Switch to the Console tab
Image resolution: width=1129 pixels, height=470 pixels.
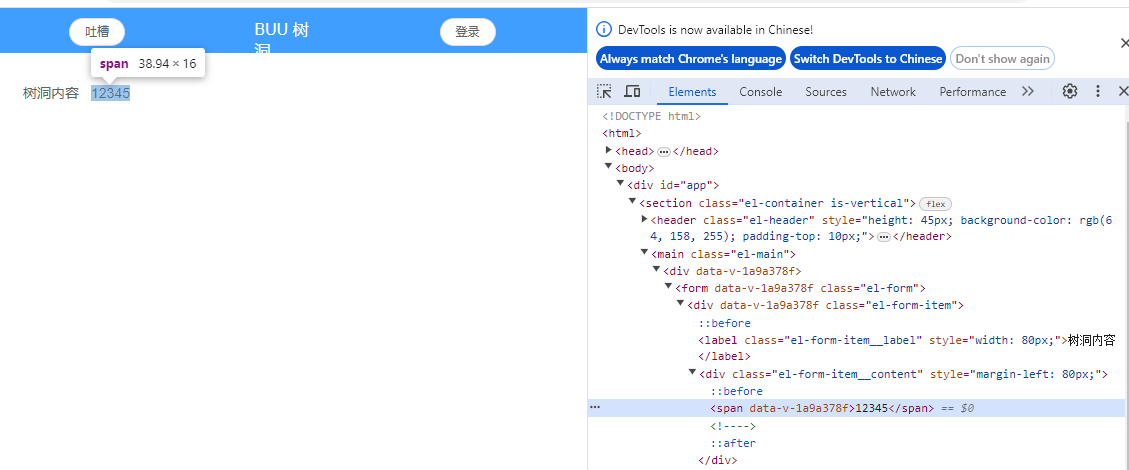(760, 91)
